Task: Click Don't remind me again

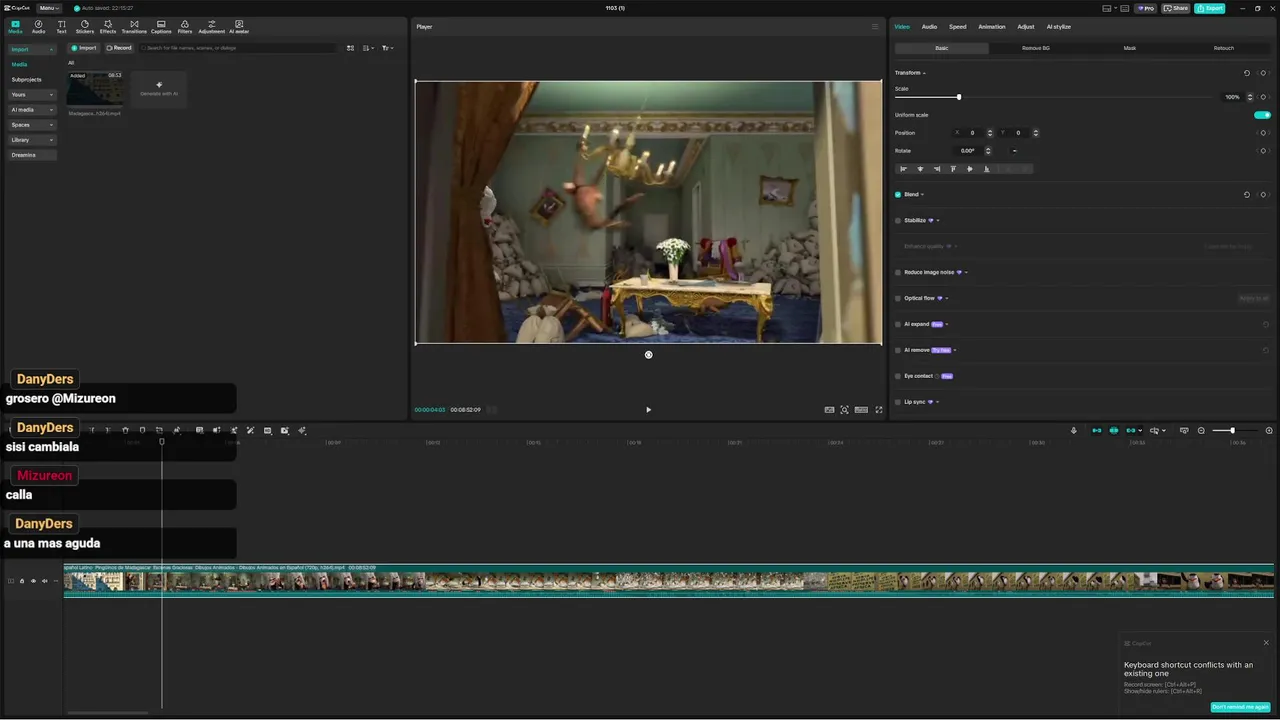Action: click(x=1240, y=707)
